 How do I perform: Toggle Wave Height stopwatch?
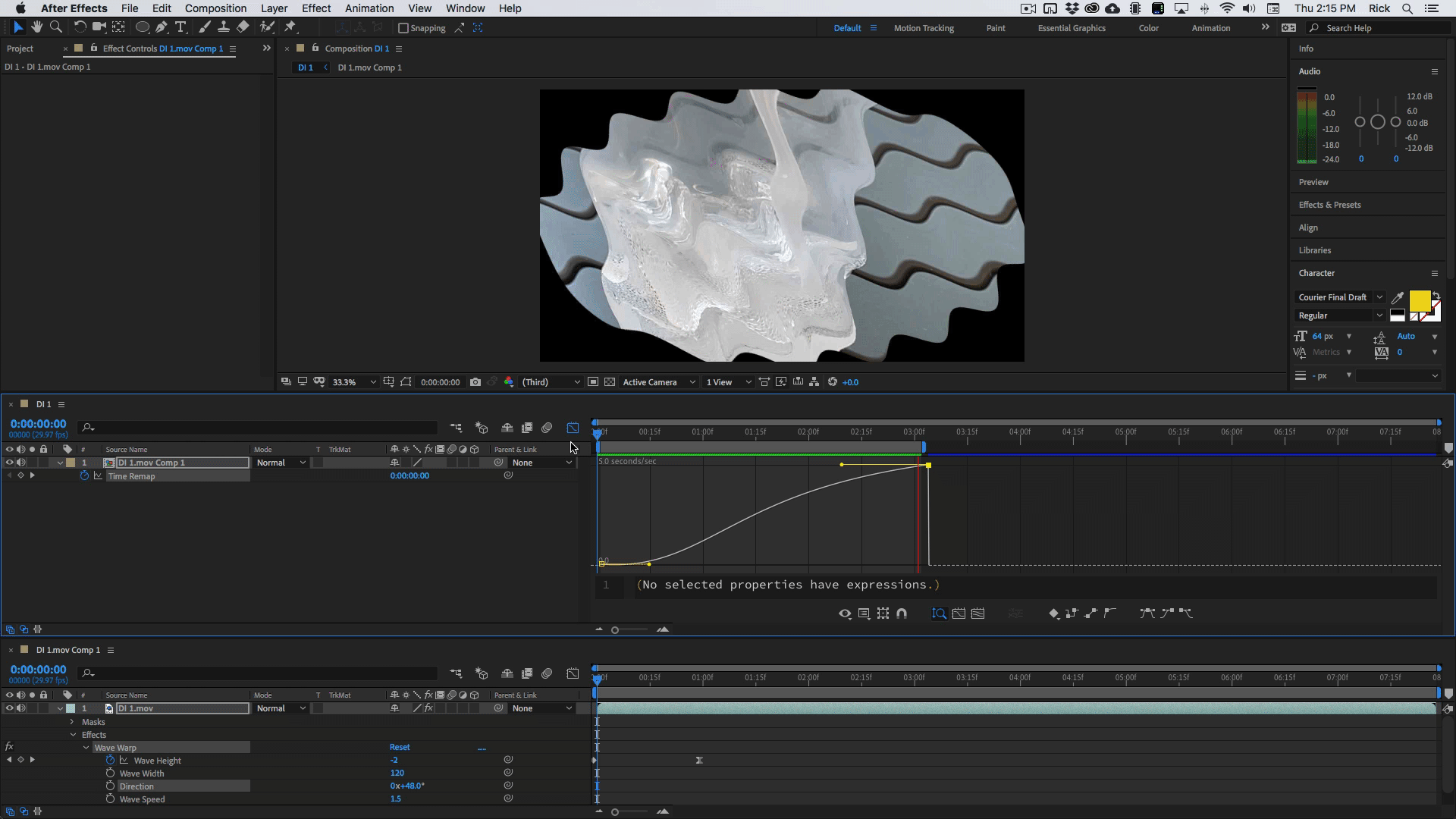tap(111, 761)
